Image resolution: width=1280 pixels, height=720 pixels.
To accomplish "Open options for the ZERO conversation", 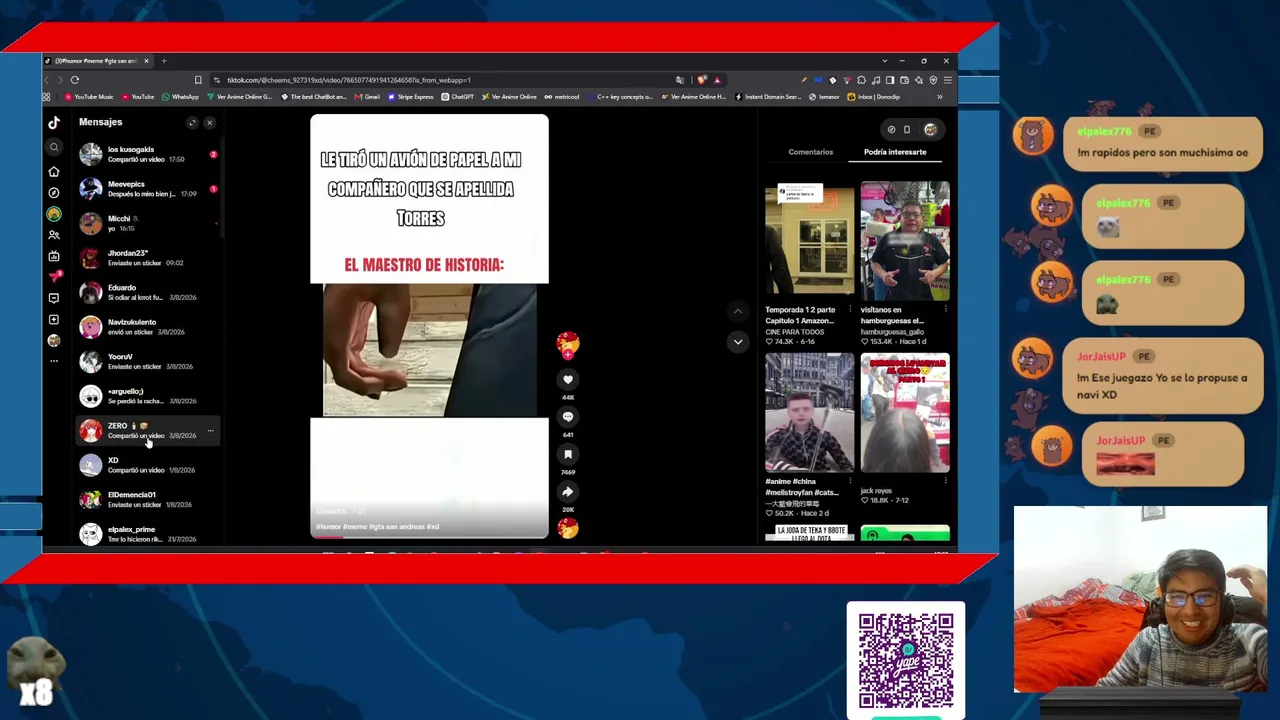I will pyautogui.click(x=210, y=431).
